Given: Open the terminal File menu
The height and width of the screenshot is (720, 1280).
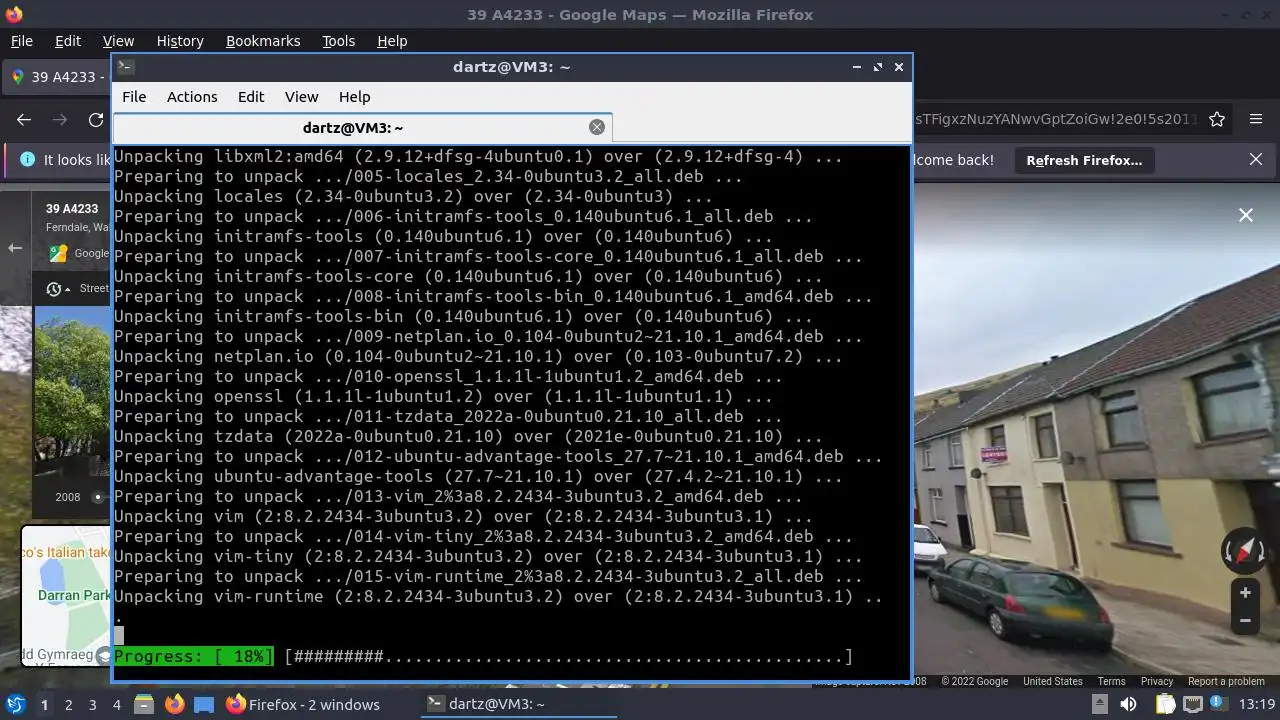Looking at the screenshot, I should 134,97.
